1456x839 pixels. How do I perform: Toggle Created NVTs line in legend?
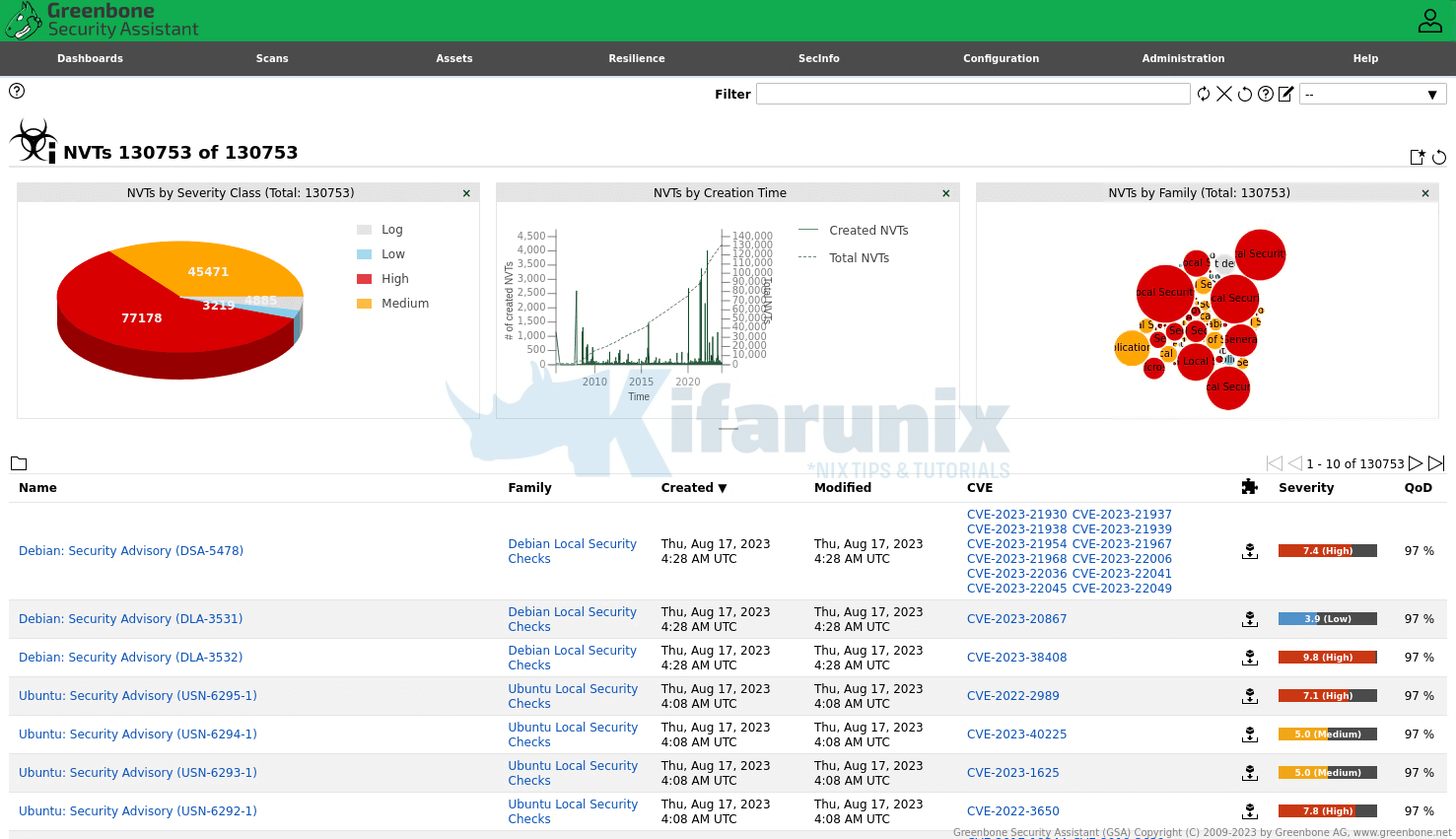pos(854,231)
